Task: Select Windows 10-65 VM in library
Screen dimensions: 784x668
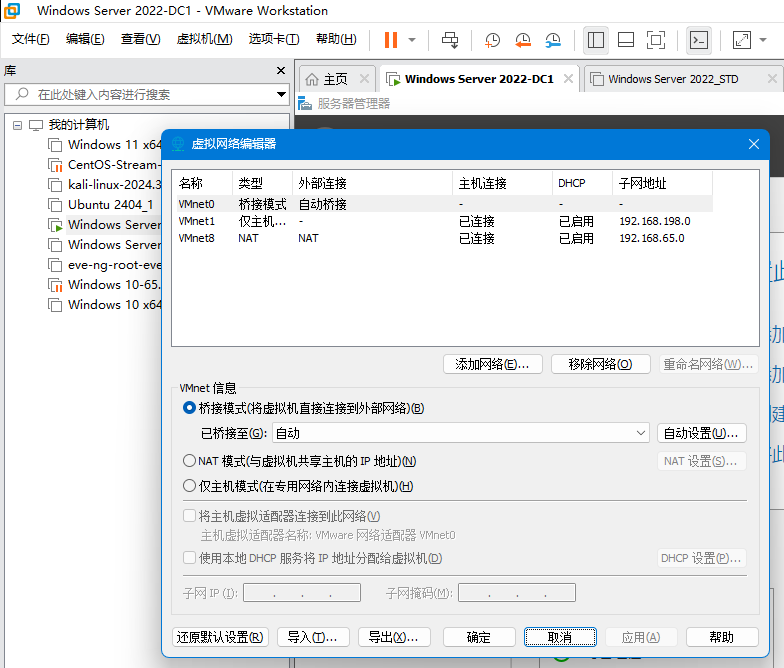Action: (x=105, y=285)
